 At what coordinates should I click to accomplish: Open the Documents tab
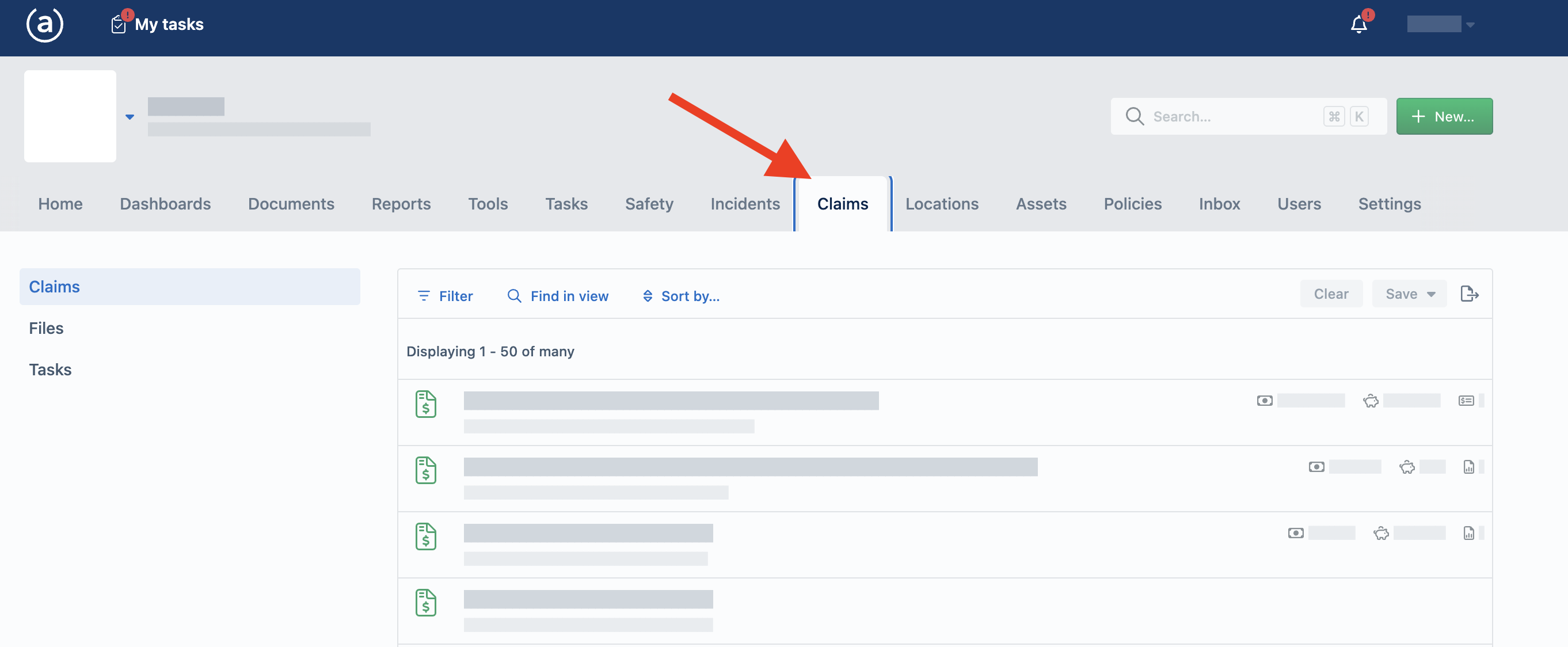(x=291, y=204)
